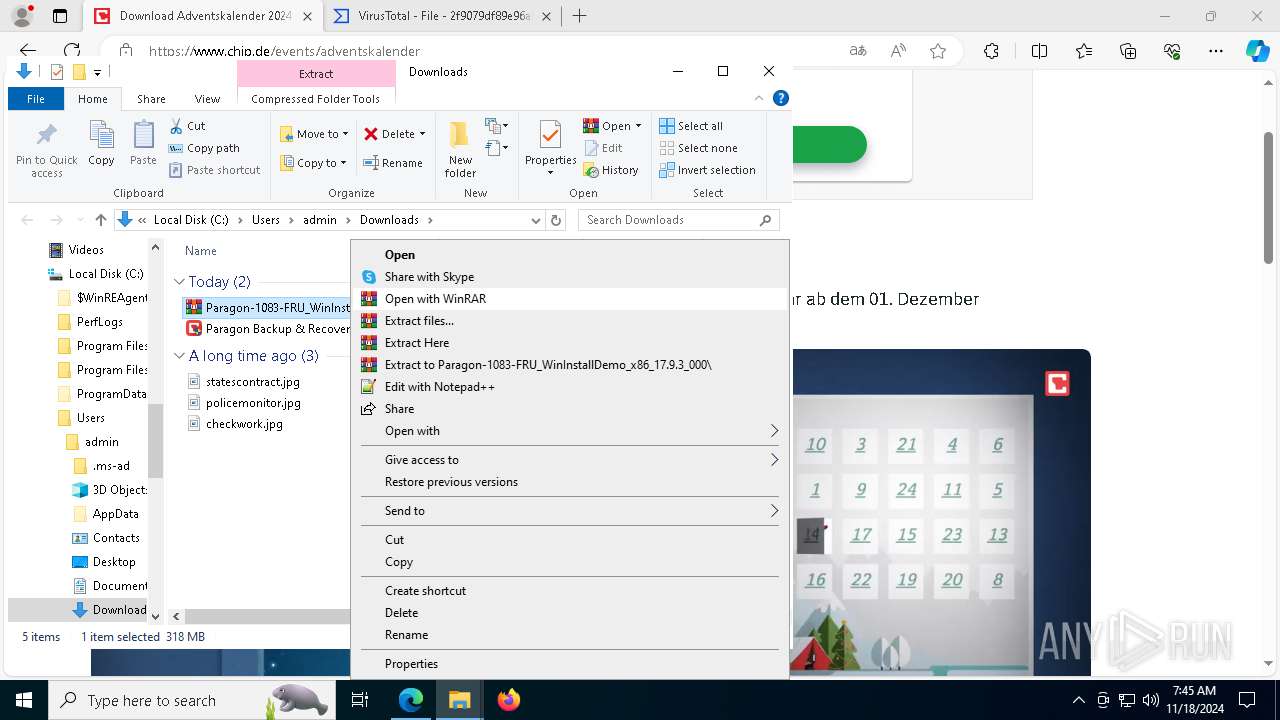Collapse the Today (2) group
The height and width of the screenshot is (720, 1280).
click(180, 282)
